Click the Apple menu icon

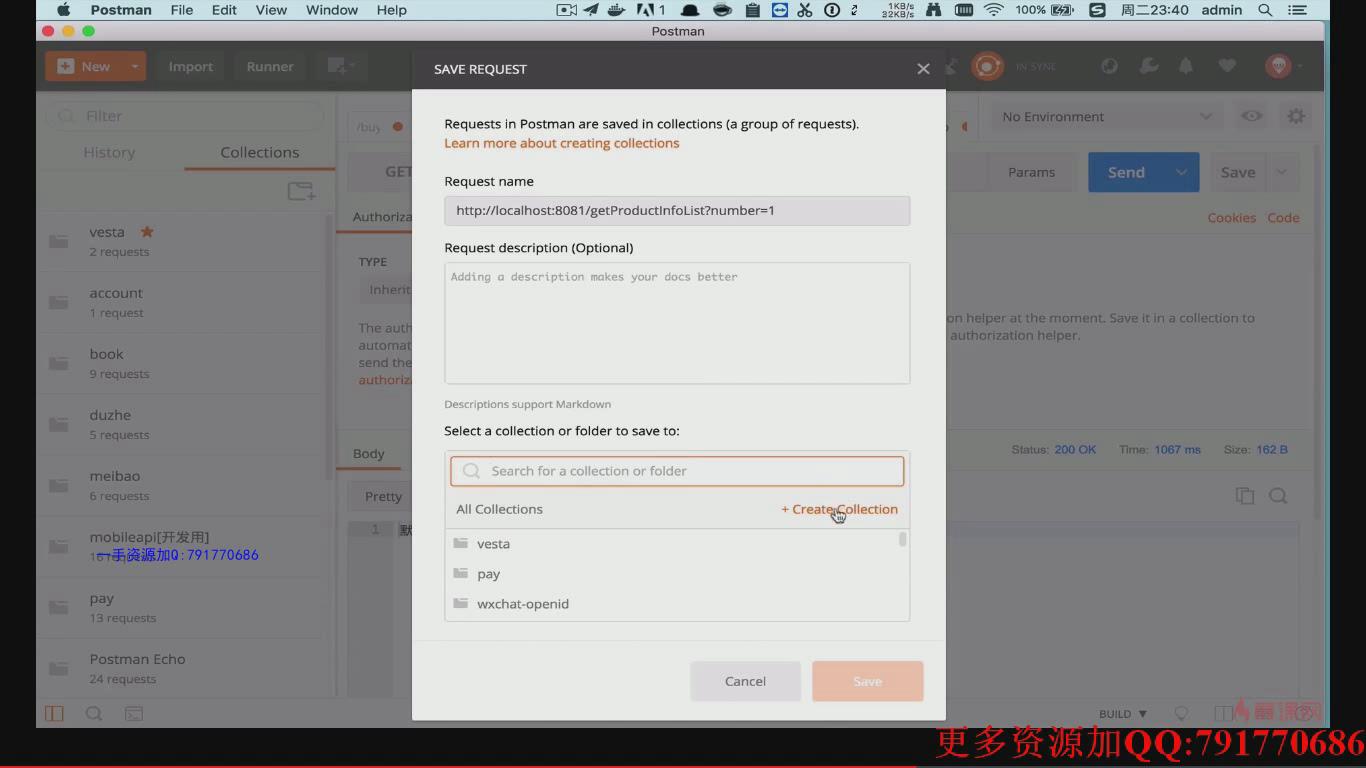click(x=64, y=10)
